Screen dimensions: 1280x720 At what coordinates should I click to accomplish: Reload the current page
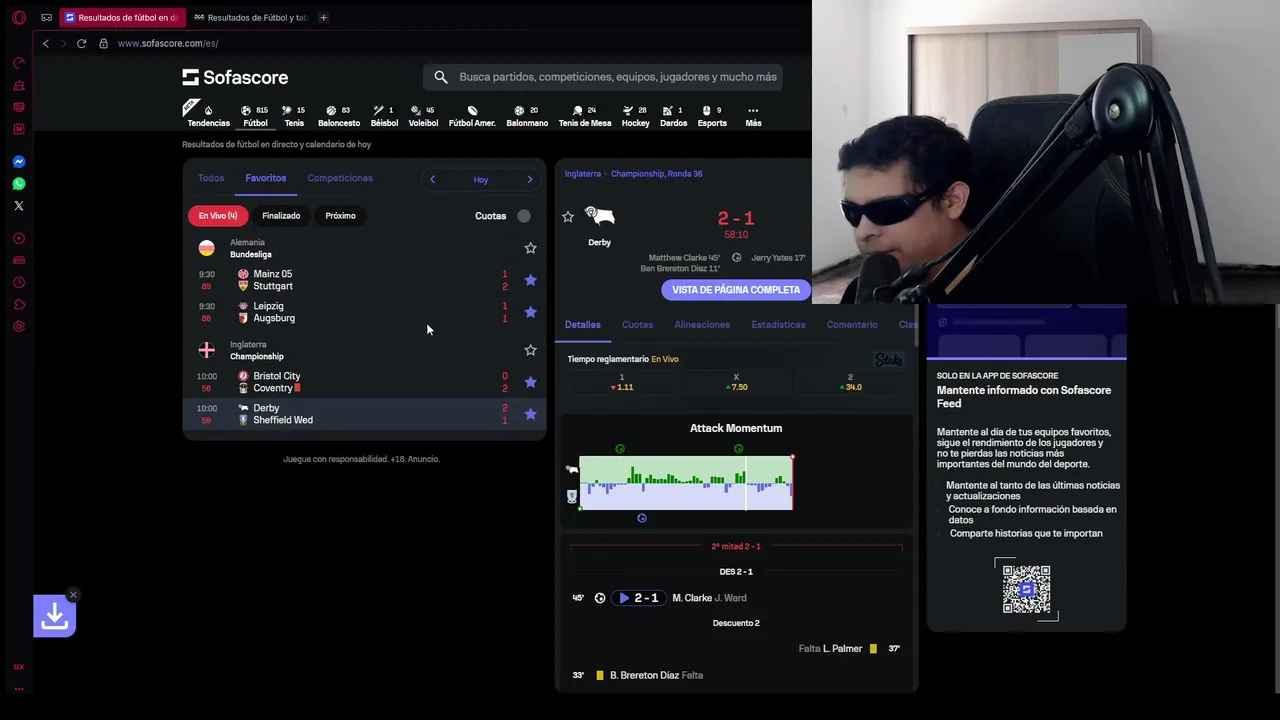(81, 43)
